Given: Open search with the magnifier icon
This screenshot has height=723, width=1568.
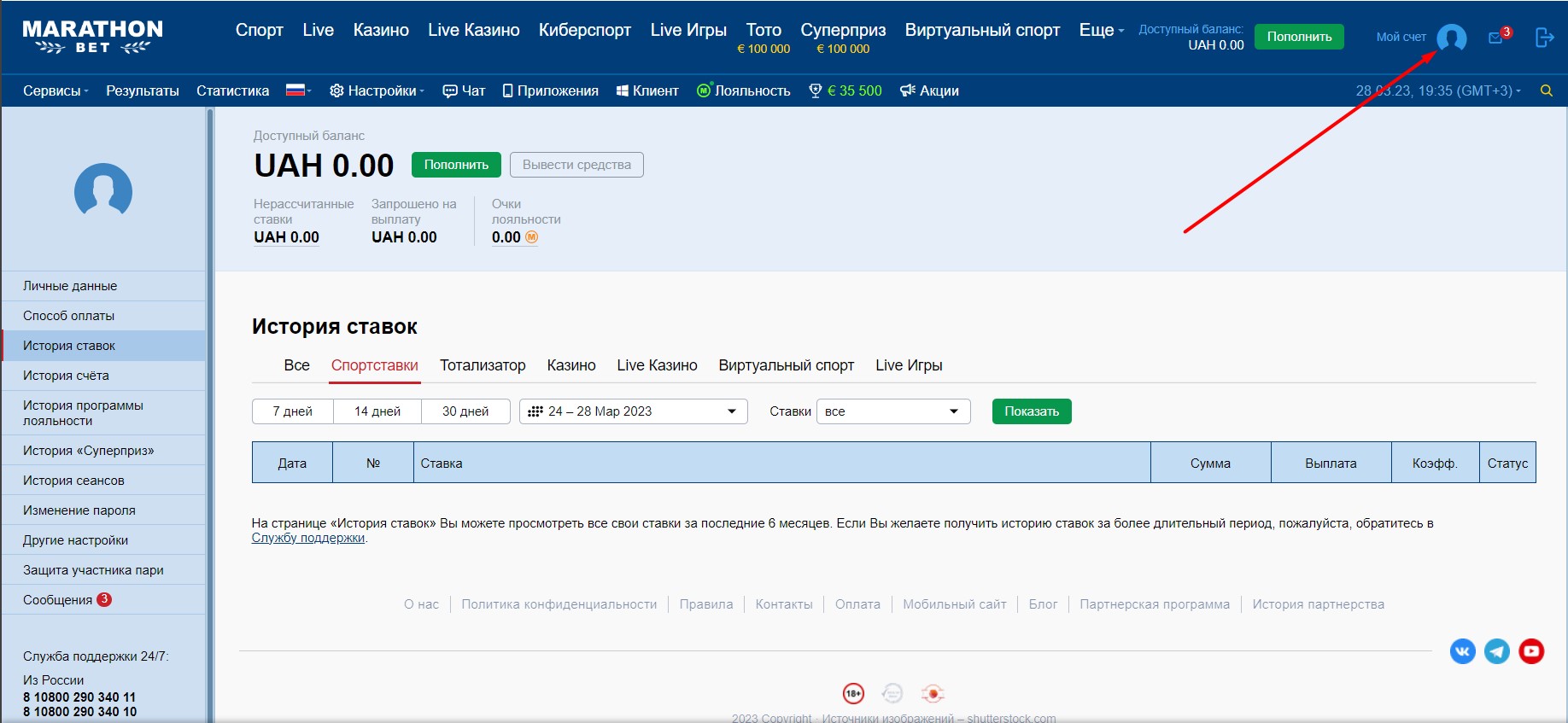Looking at the screenshot, I should point(1546,90).
